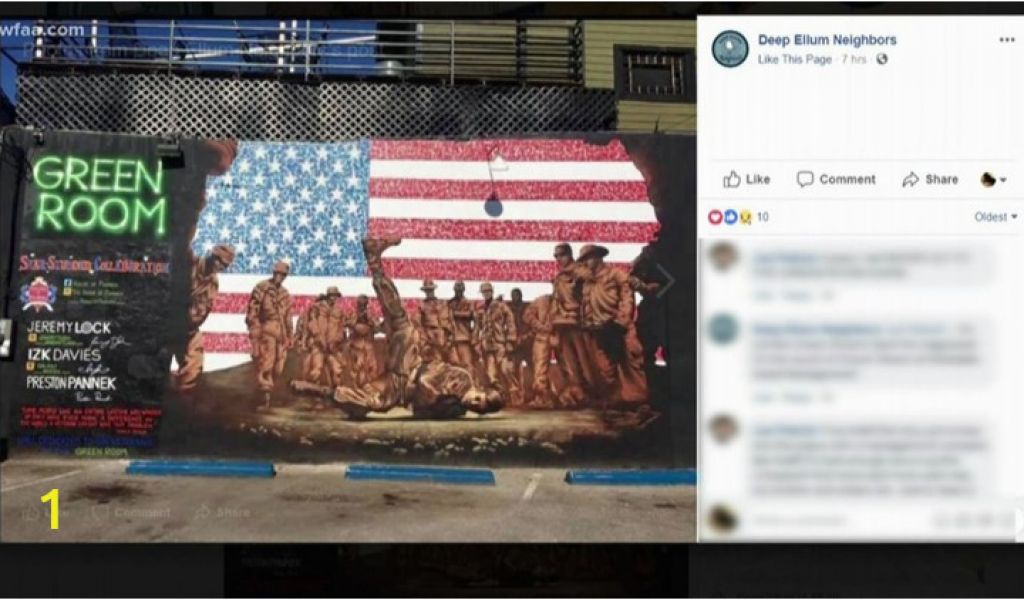1024x600 pixels.
Task: Click the Like This Page link
Action: pyautogui.click(x=795, y=59)
